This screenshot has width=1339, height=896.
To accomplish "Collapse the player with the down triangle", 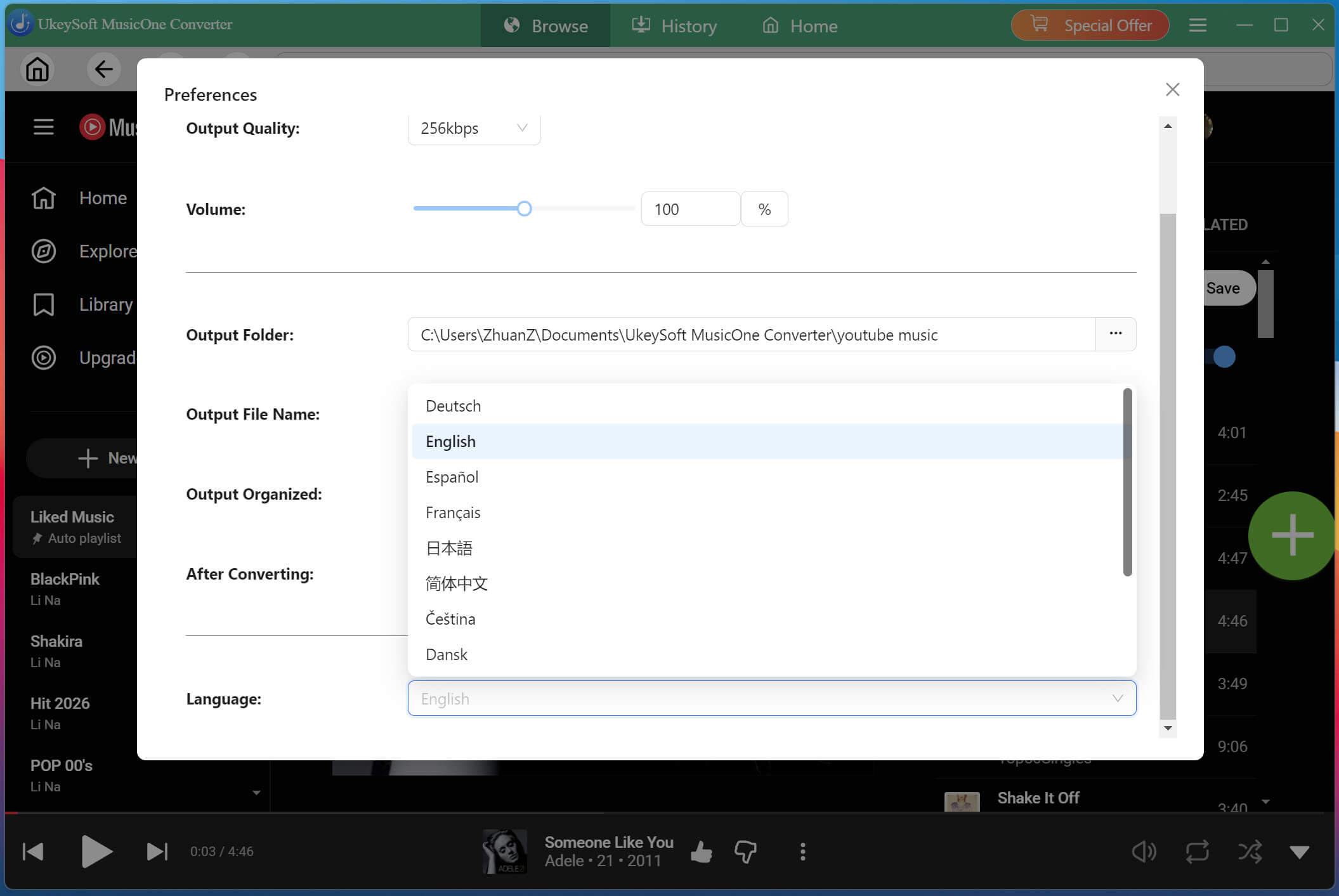I will pos(1300,852).
